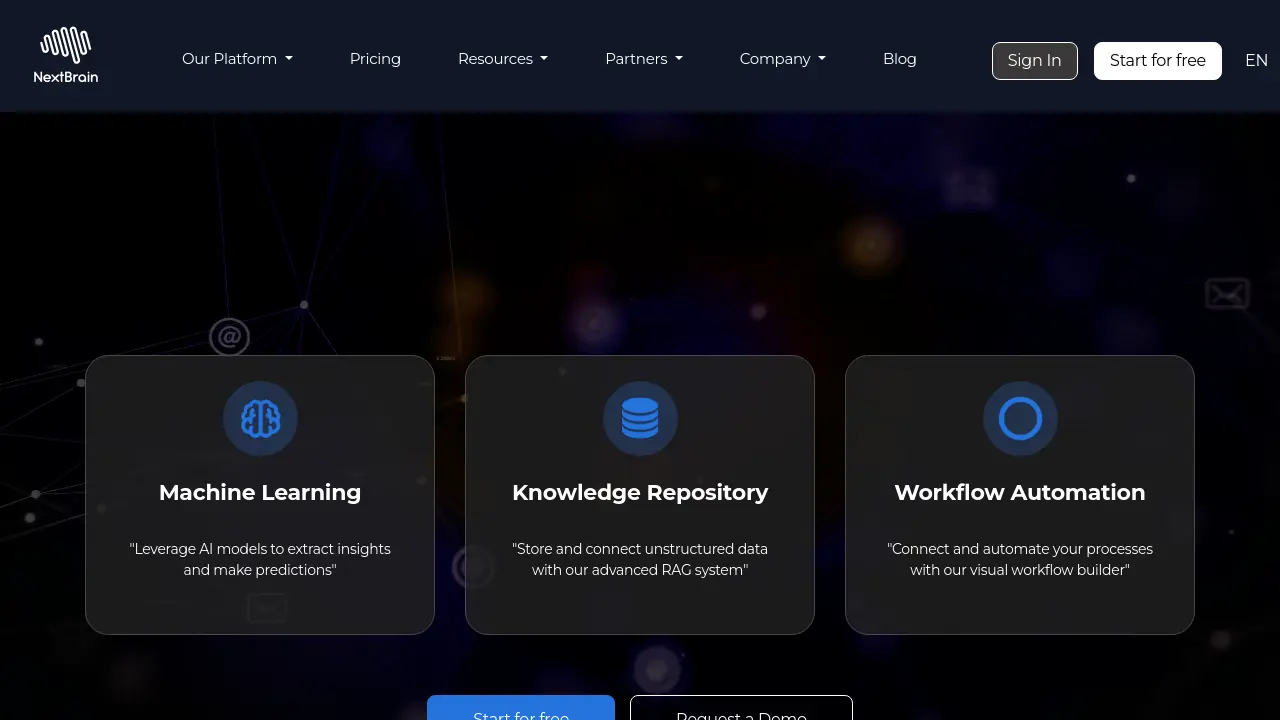Click the Workflow Automation card

coord(1020,494)
